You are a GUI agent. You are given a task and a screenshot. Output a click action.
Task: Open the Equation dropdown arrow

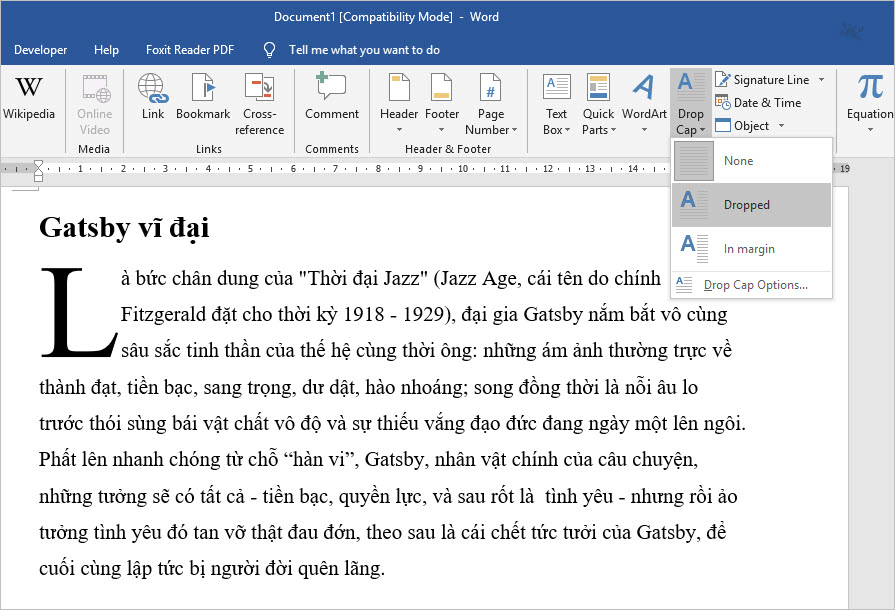coord(870,130)
